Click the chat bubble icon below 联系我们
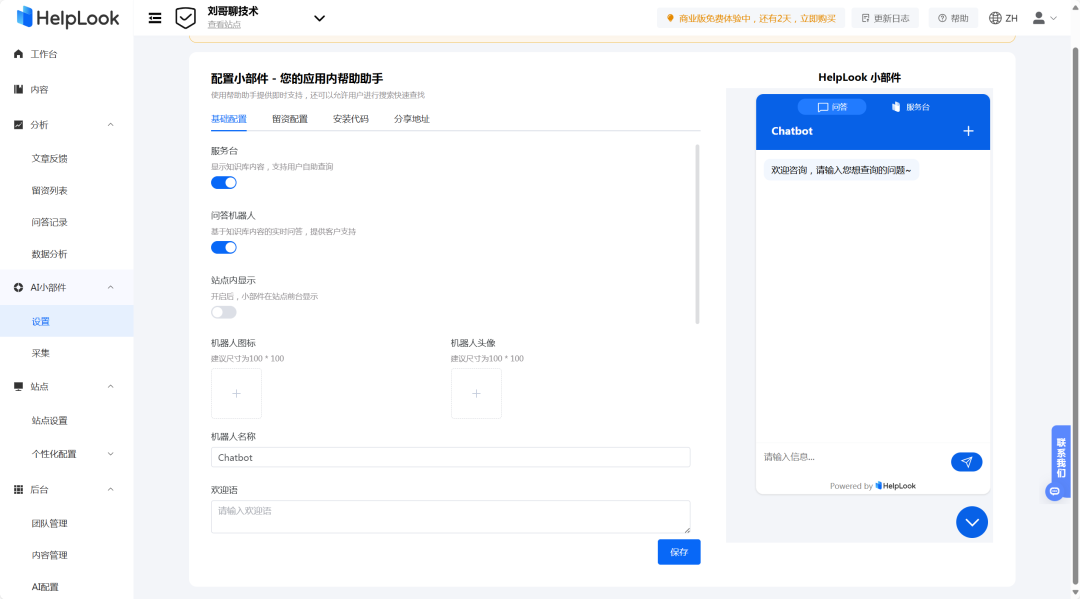The image size is (1080, 599). pyautogui.click(x=1055, y=492)
